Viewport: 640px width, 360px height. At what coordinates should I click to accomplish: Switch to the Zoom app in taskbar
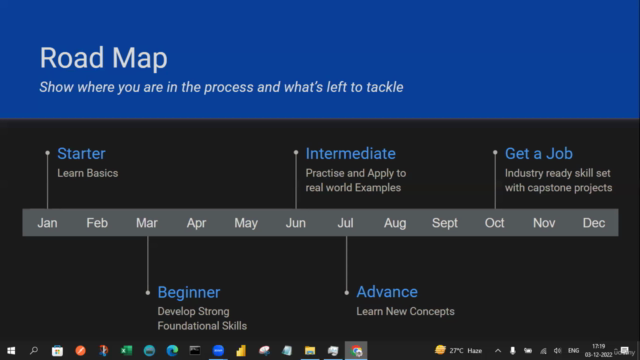point(218,351)
